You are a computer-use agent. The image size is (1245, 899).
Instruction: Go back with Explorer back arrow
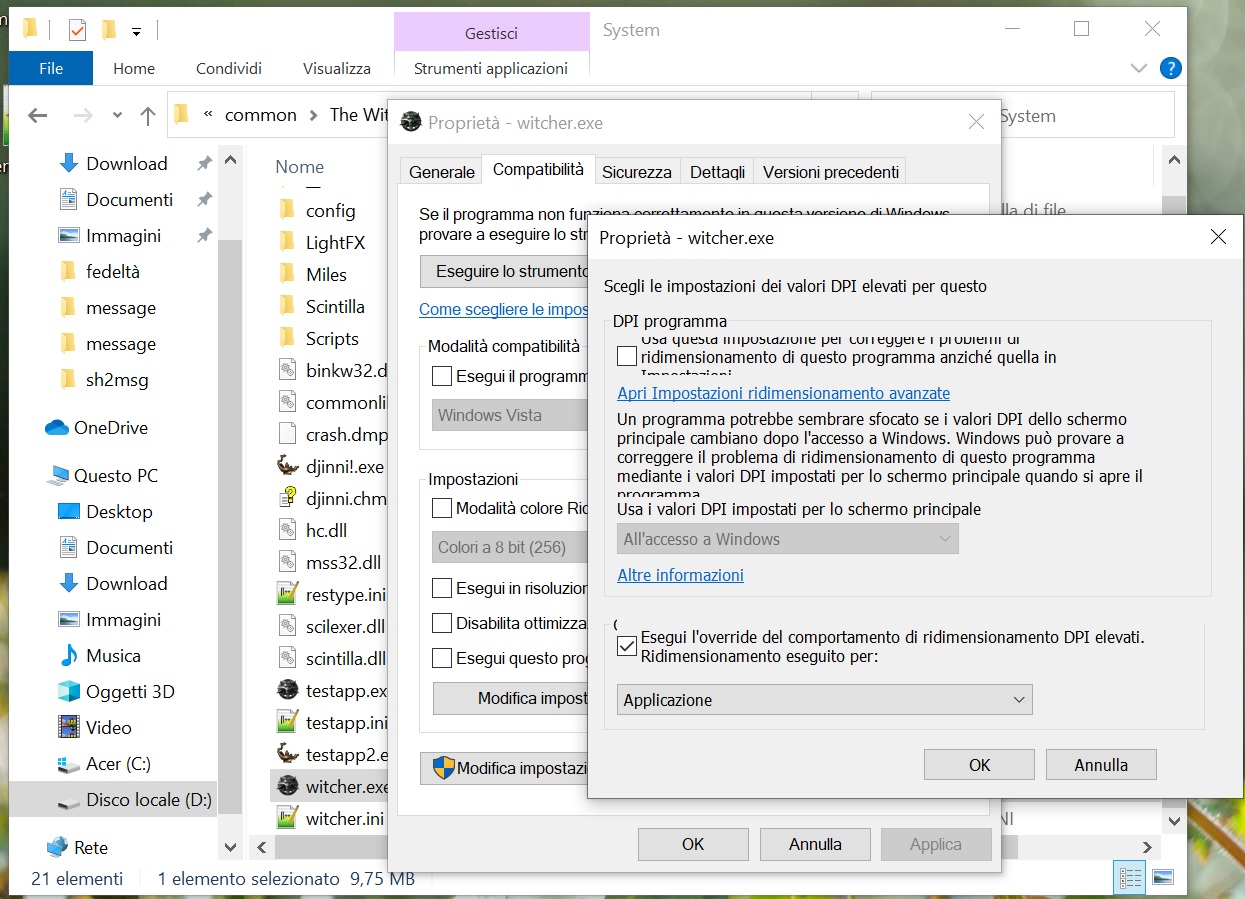(x=38, y=116)
